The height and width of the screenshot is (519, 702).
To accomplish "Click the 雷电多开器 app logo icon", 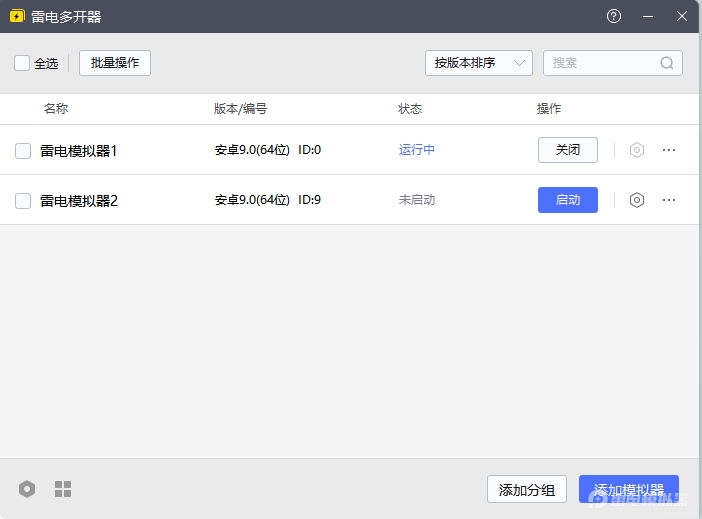I will pos(17,17).
